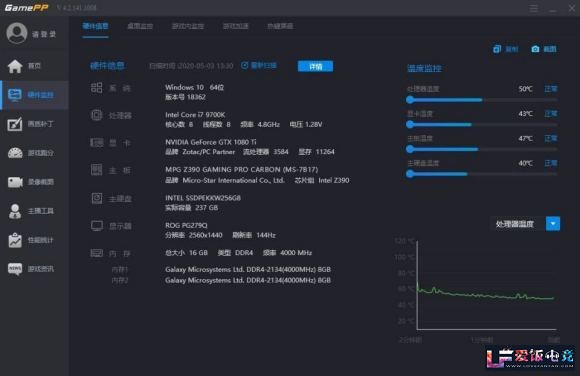
Task: Click second Galaxy Microsystems DDR4-2134 memory row
Action: coord(248,280)
